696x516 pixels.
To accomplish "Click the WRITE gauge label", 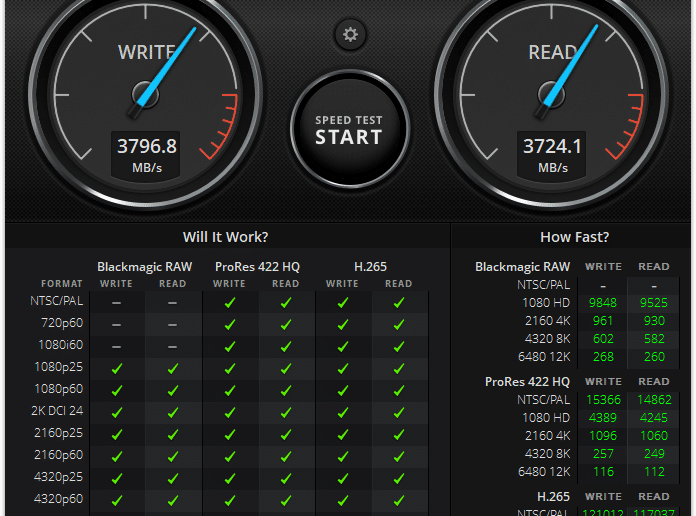I will 146,52.
